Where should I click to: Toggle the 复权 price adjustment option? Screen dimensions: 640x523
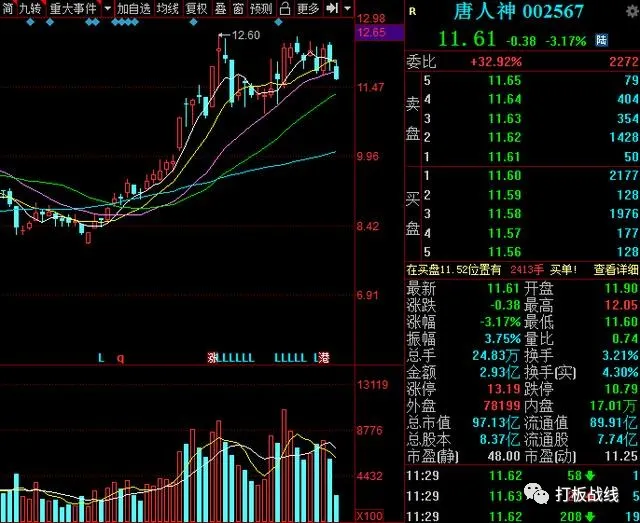[x=197, y=8]
